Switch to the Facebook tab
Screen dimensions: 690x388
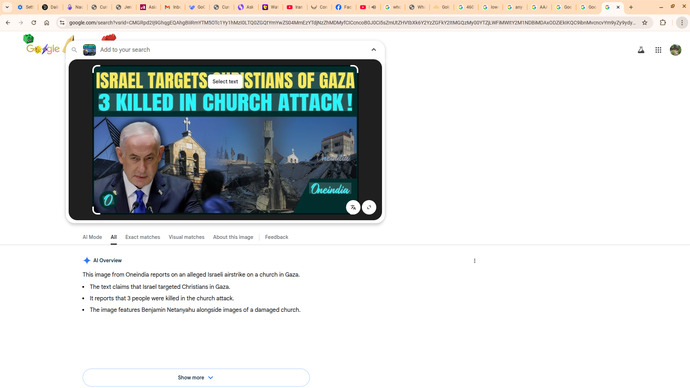(x=343, y=7)
